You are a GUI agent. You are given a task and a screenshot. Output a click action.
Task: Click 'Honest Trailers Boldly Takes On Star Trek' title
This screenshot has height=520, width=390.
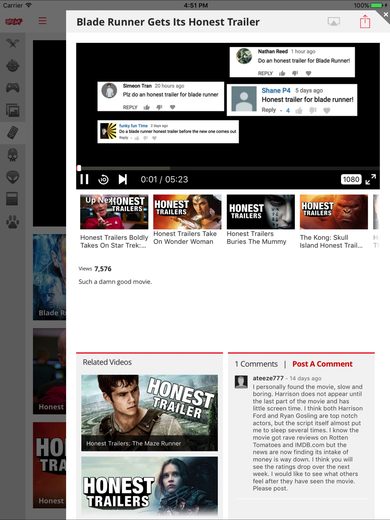(x=114, y=241)
